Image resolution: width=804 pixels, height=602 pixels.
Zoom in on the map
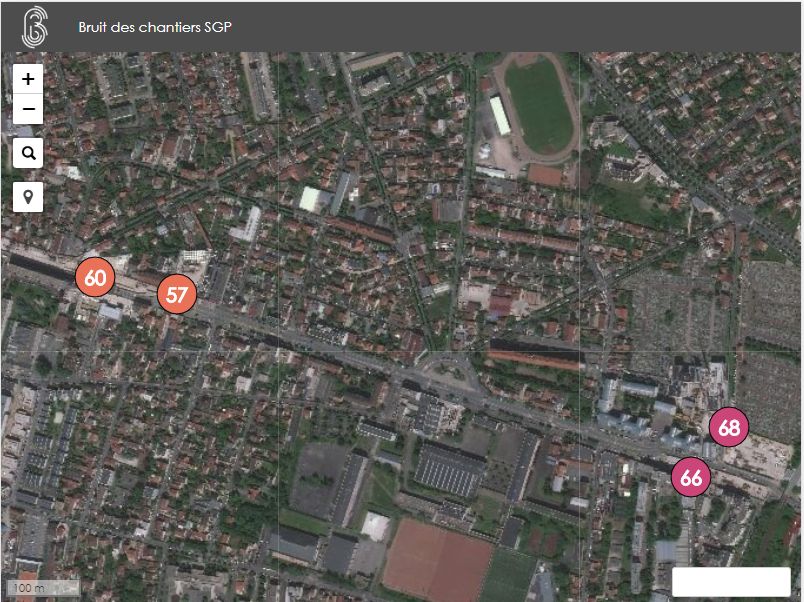click(x=28, y=79)
